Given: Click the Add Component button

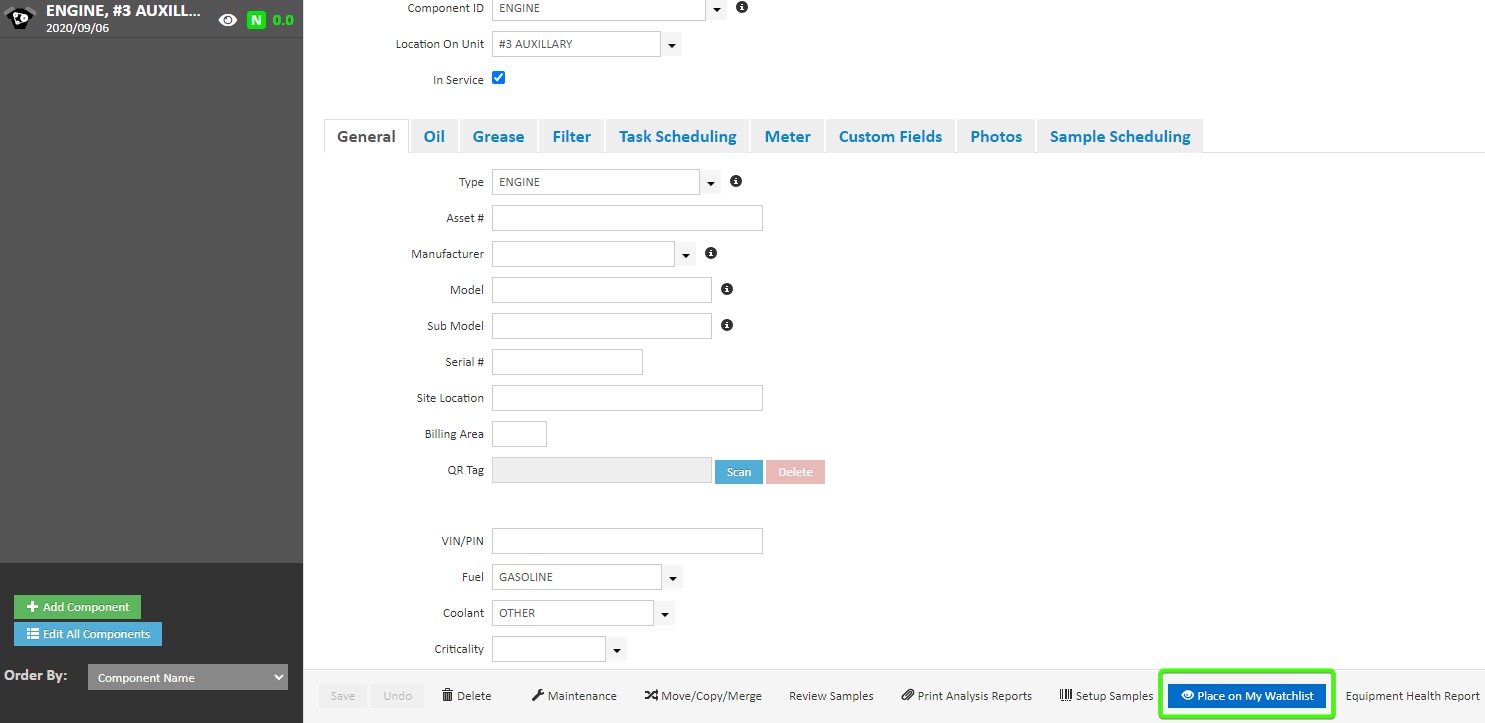Looking at the screenshot, I should tap(78, 607).
